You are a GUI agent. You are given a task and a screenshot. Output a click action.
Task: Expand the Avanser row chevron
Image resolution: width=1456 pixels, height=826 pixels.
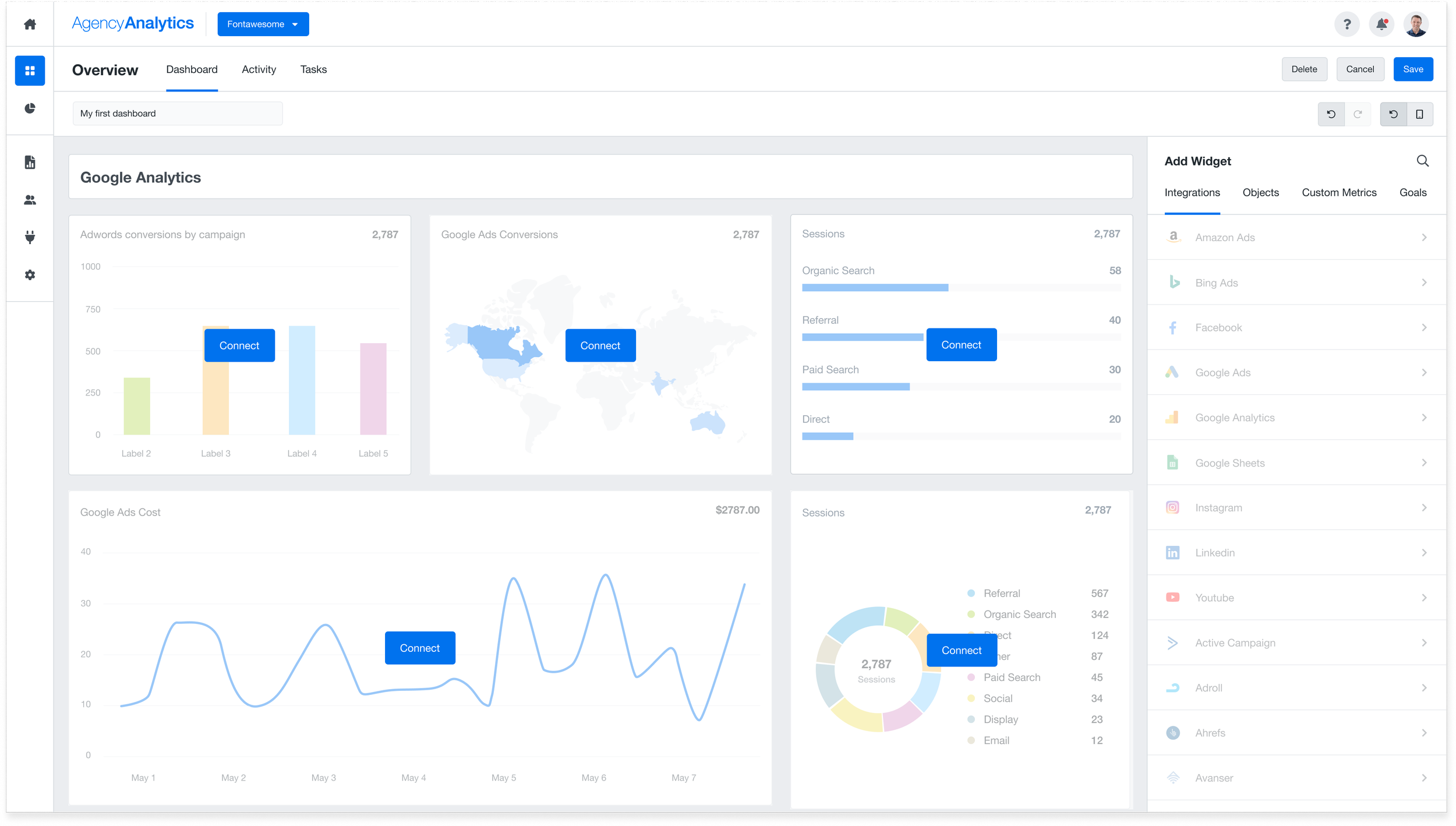click(1424, 778)
